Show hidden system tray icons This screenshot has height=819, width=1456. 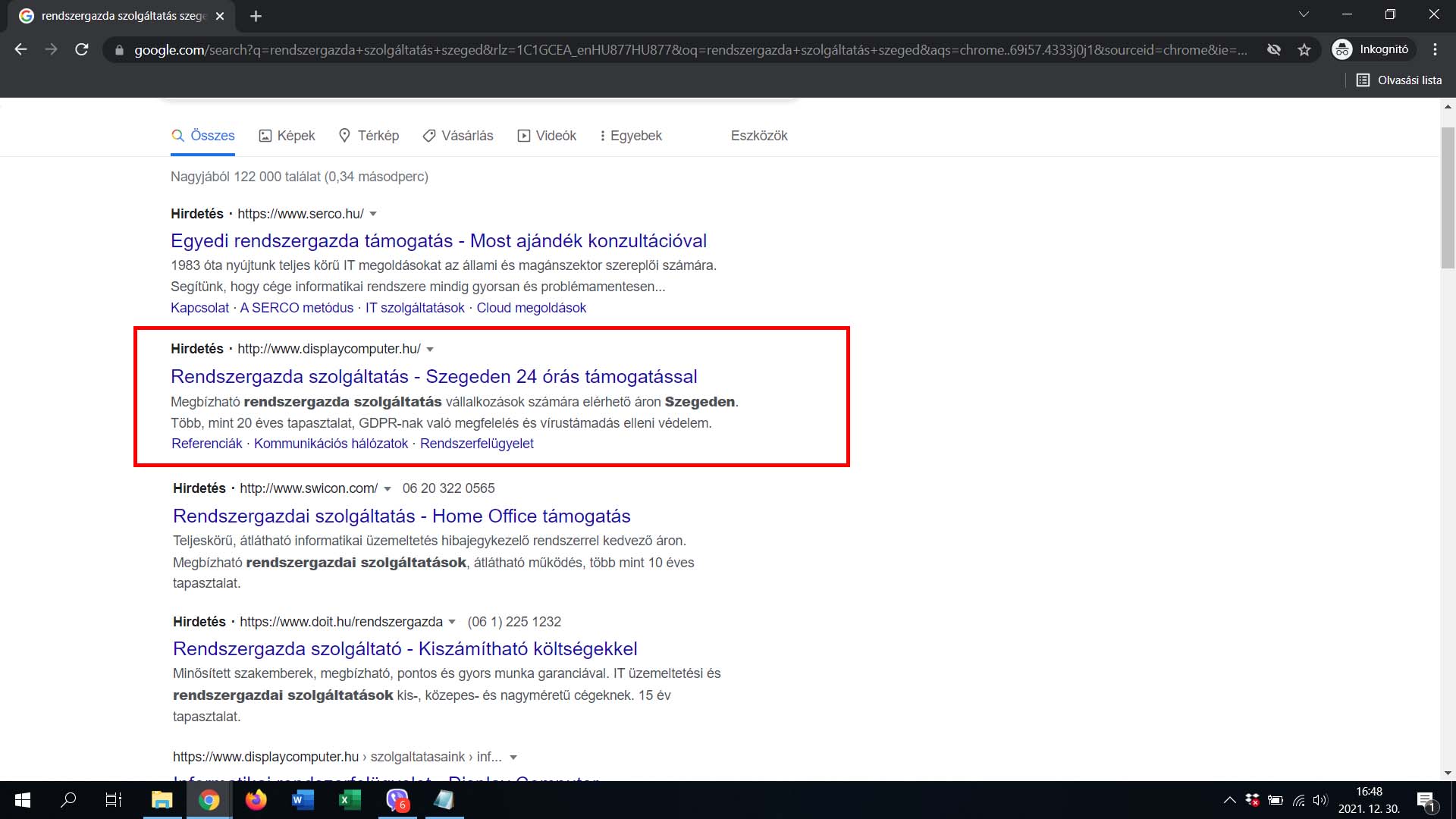(1230, 800)
